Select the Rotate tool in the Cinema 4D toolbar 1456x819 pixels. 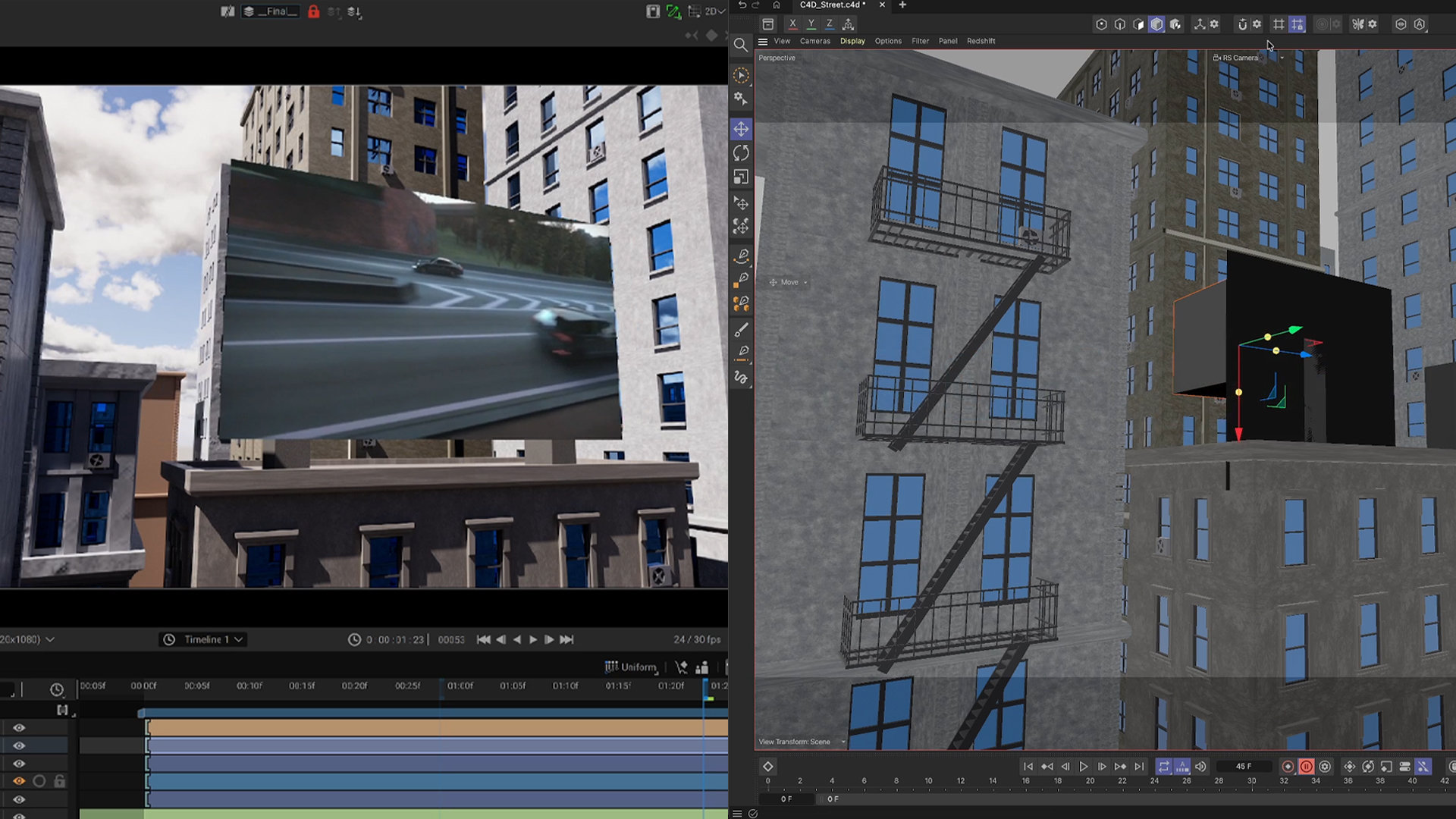(741, 153)
